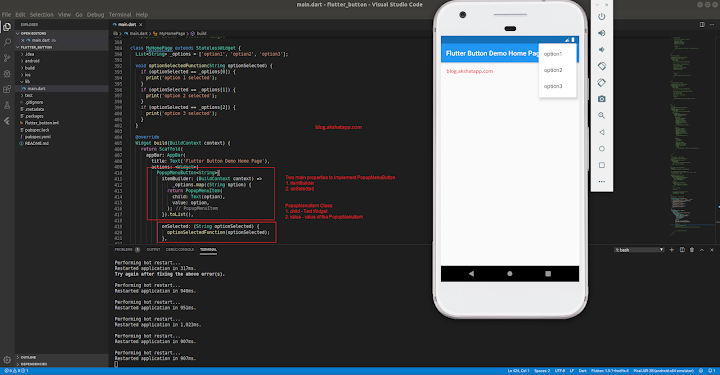720x375 pixels.
Task: Open the Edit menu
Action: tap(20, 15)
